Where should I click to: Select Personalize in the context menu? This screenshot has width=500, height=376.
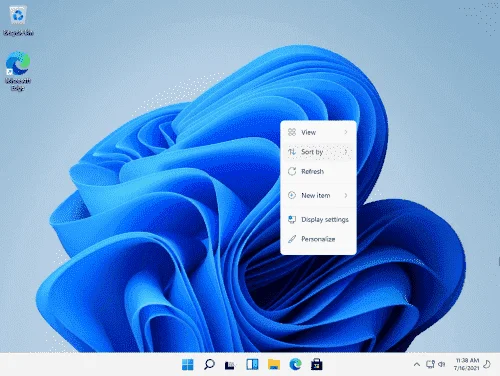318,239
